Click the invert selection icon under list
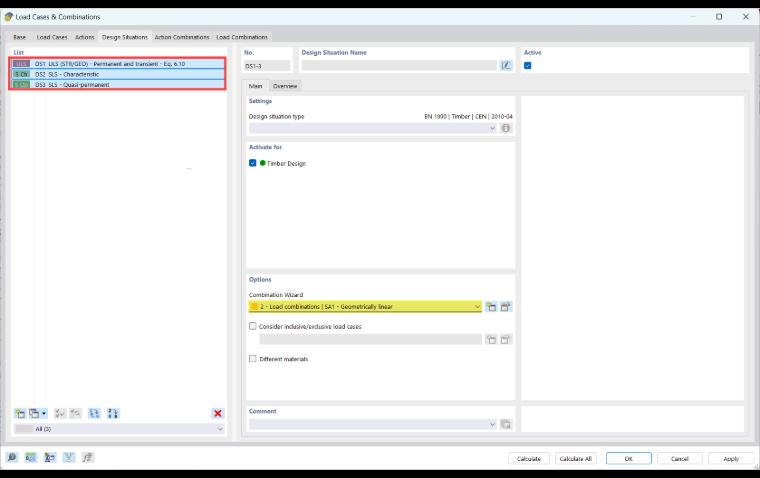This screenshot has height=478, width=760. pos(75,414)
